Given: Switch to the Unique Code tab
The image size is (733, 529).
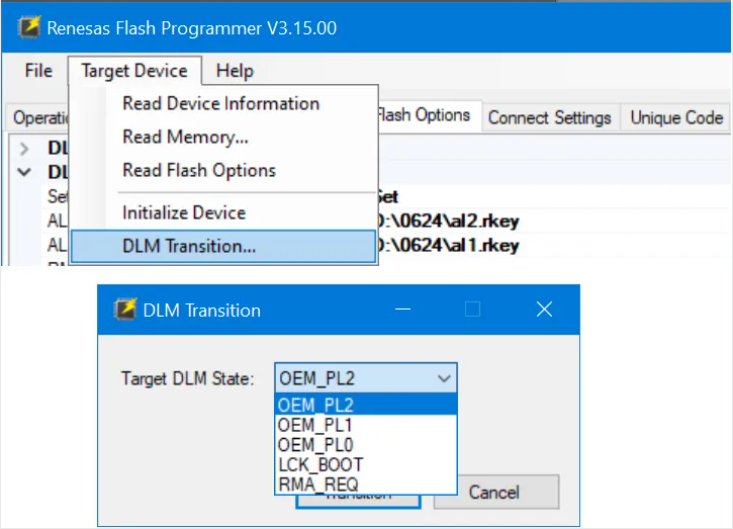Looking at the screenshot, I should click(676, 118).
